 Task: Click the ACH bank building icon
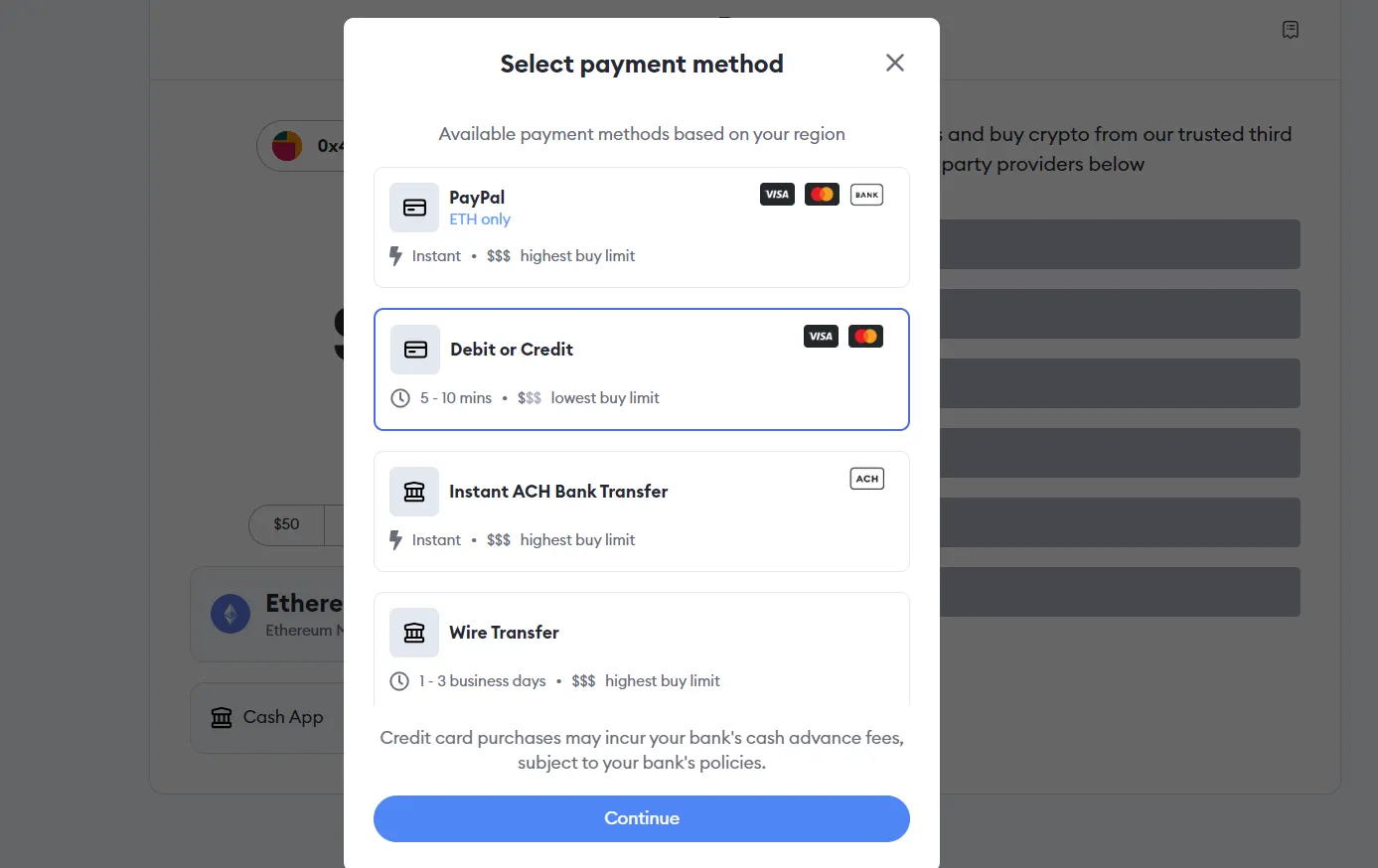pyautogui.click(x=414, y=492)
